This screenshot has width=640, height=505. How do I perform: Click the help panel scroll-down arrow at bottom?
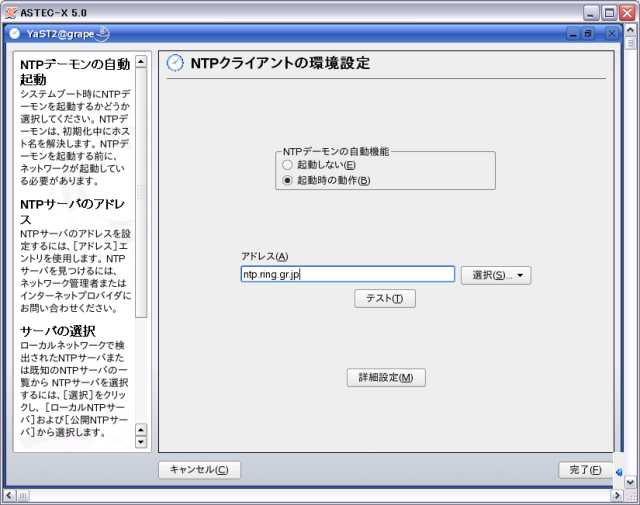[141, 442]
